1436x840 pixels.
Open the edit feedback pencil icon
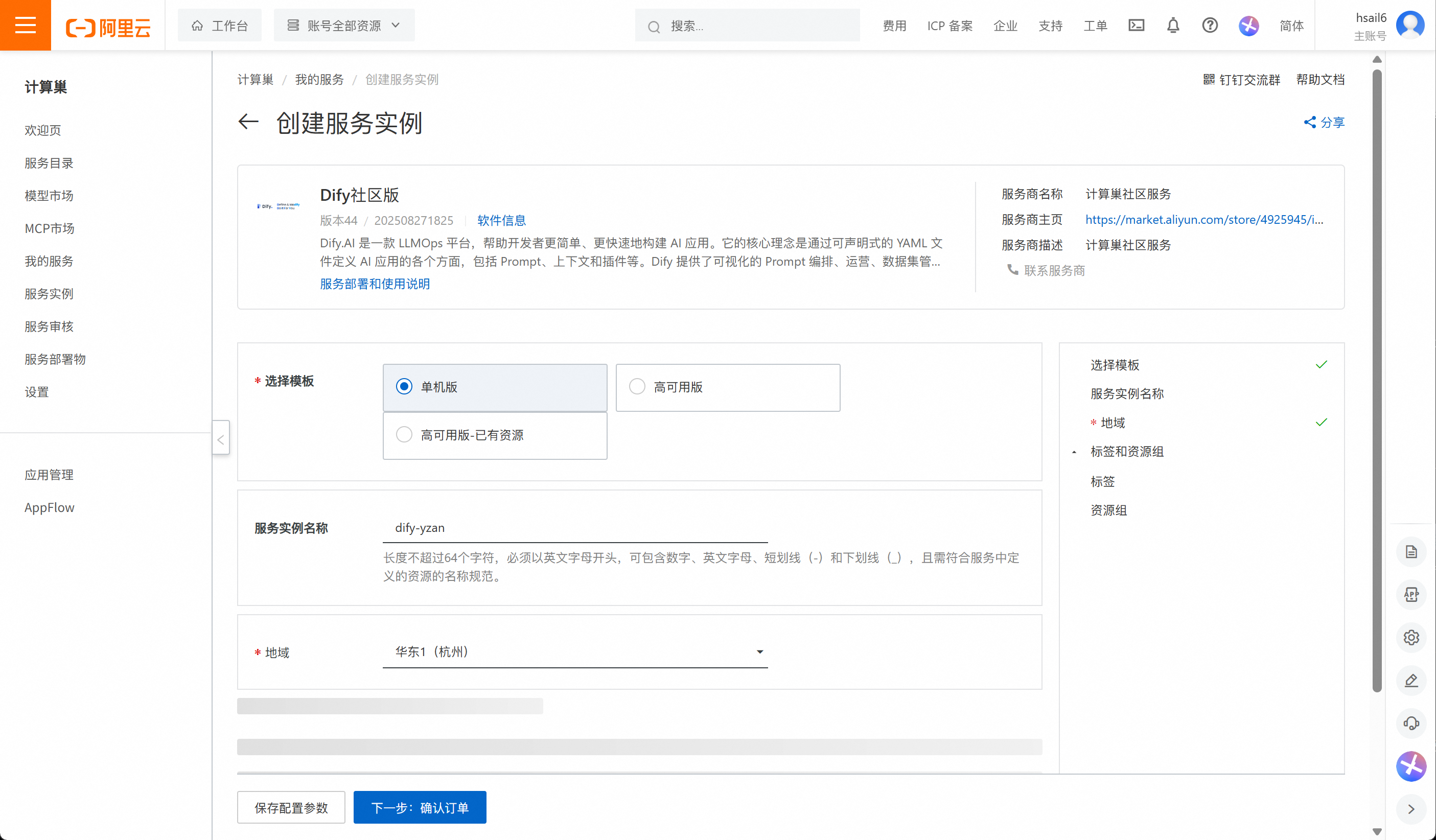click(x=1410, y=681)
